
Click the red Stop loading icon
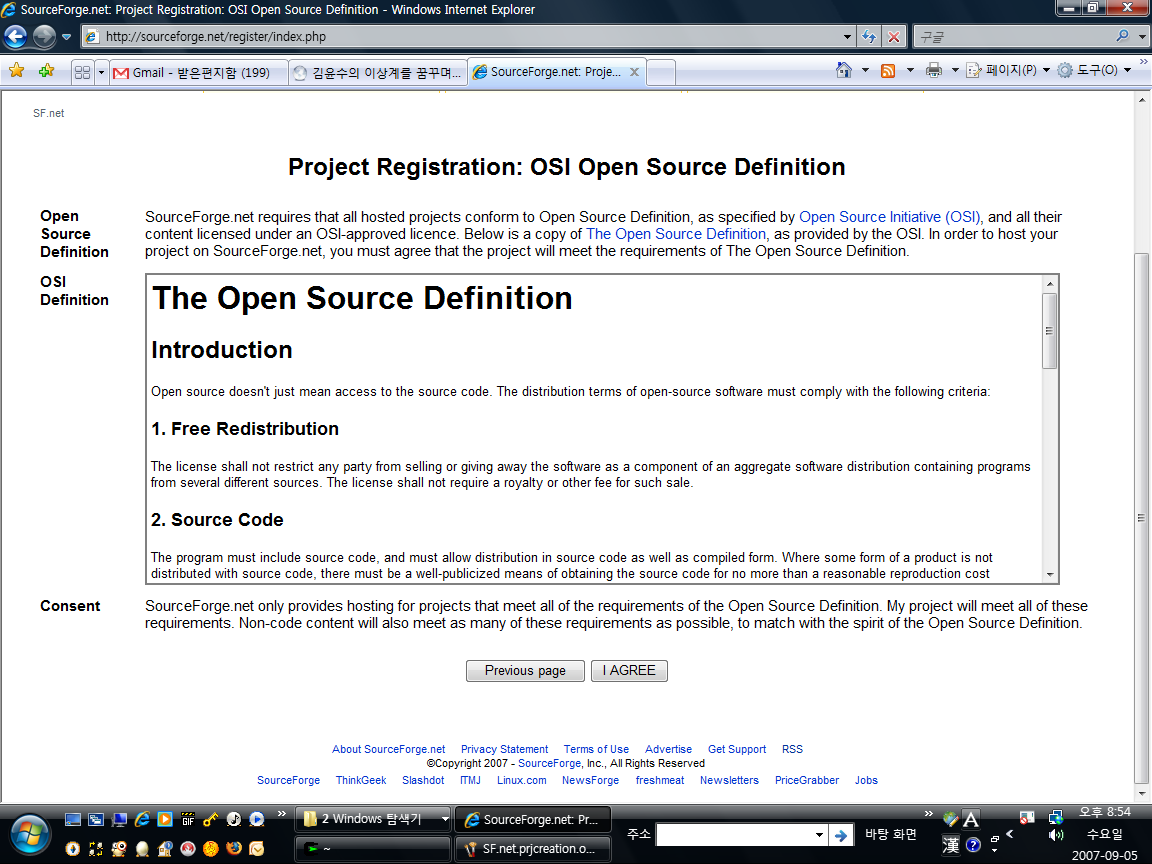click(x=893, y=36)
